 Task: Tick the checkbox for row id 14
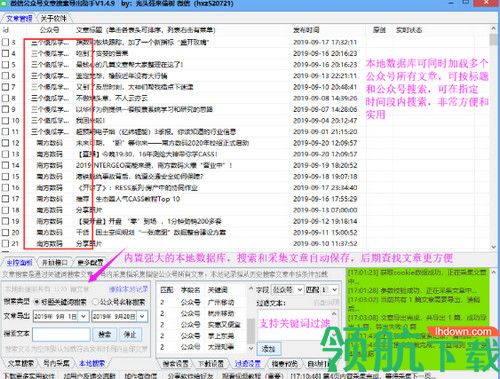(x=5, y=165)
